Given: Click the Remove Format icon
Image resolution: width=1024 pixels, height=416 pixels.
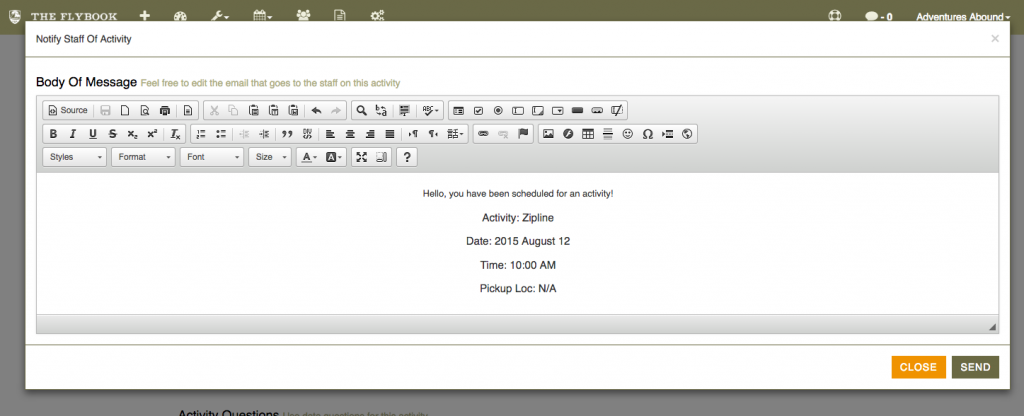Looking at the screenshot, I should coord(175,134).
